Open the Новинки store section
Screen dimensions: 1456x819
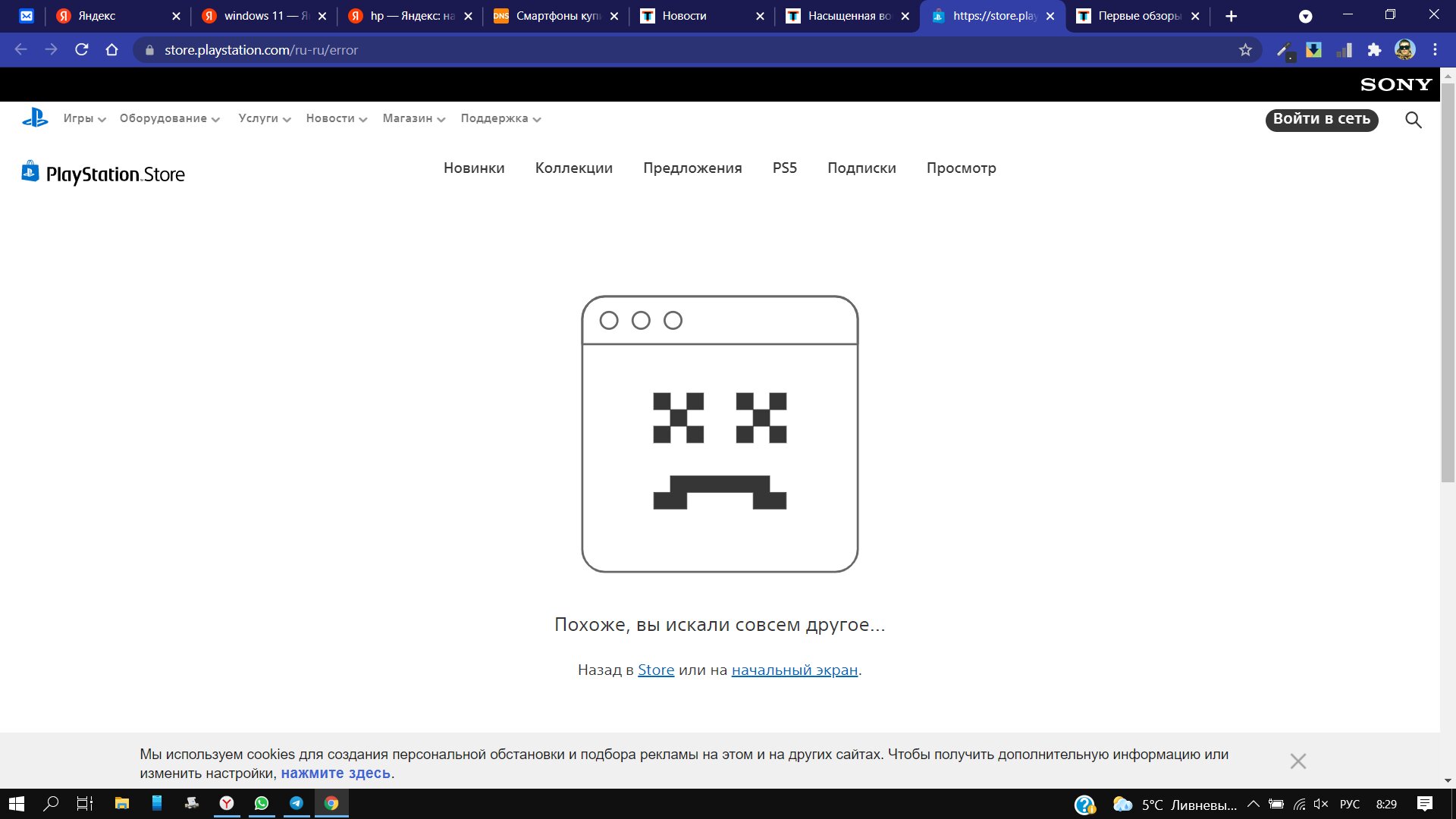pyautogui.click(x=474, y=168)
